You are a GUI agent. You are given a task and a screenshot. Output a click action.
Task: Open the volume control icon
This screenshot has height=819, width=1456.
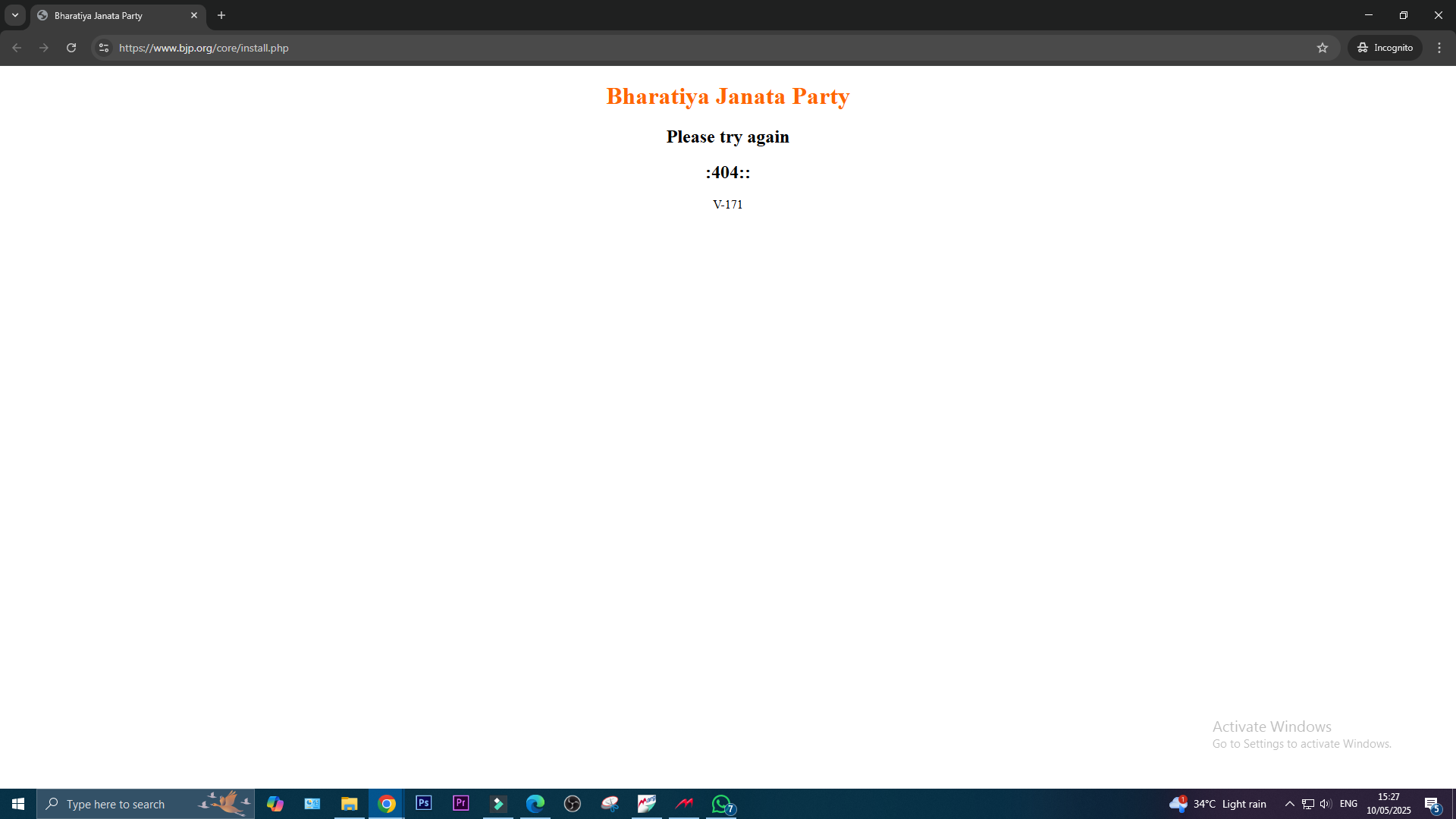(x=1326, y=804)
